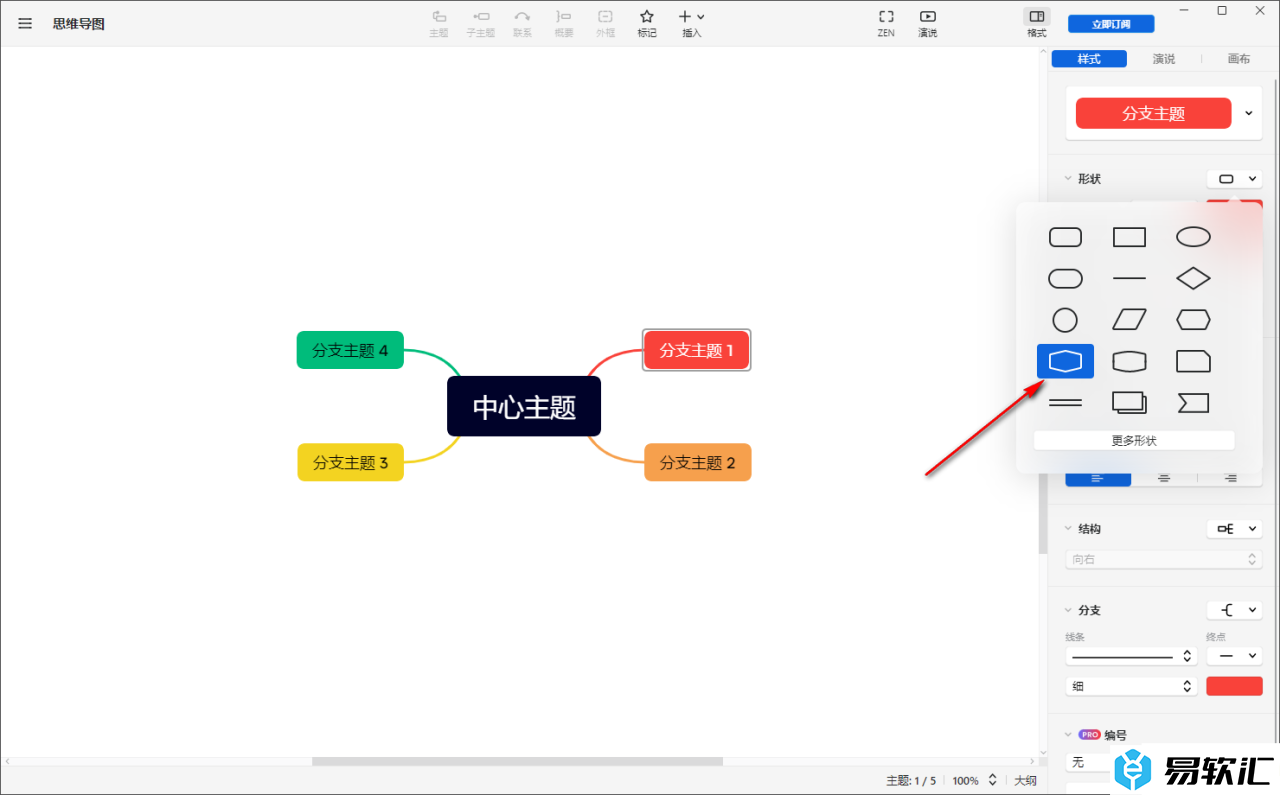Select the highlighted blue hexagon shape
Viewport: 1280px width, 795px height.
1065,361
